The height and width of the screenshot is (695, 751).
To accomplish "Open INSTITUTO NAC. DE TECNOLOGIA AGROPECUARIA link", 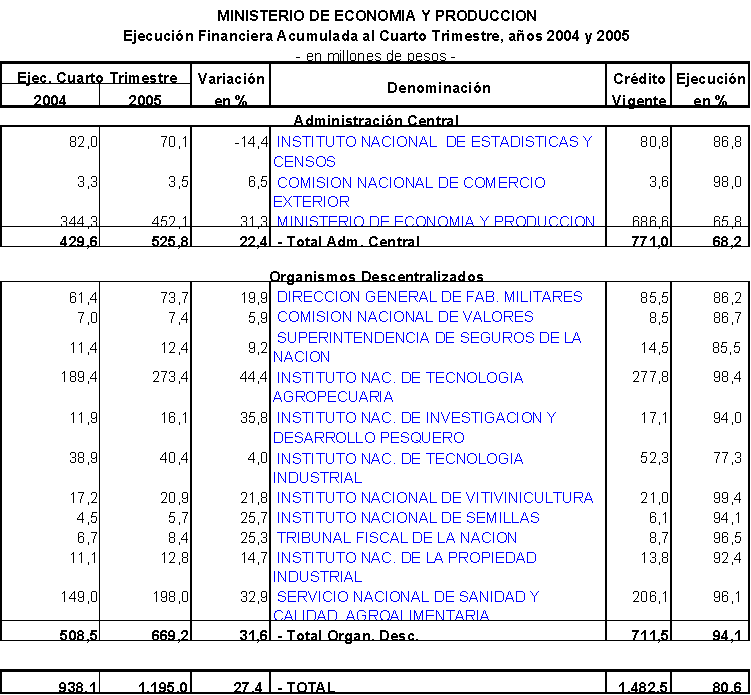I will 398,387.
